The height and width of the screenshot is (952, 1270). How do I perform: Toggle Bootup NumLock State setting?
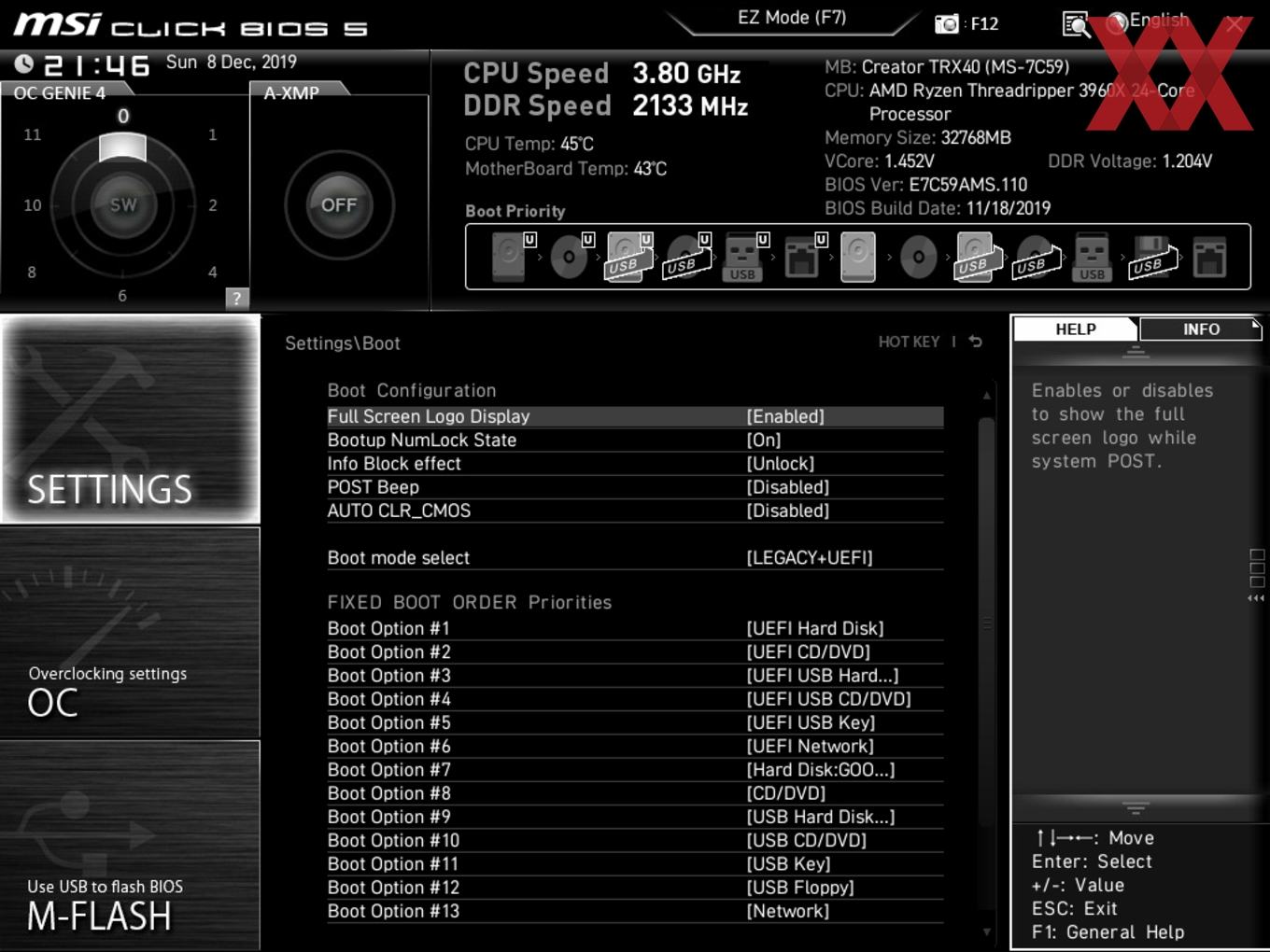coord(635,440)
